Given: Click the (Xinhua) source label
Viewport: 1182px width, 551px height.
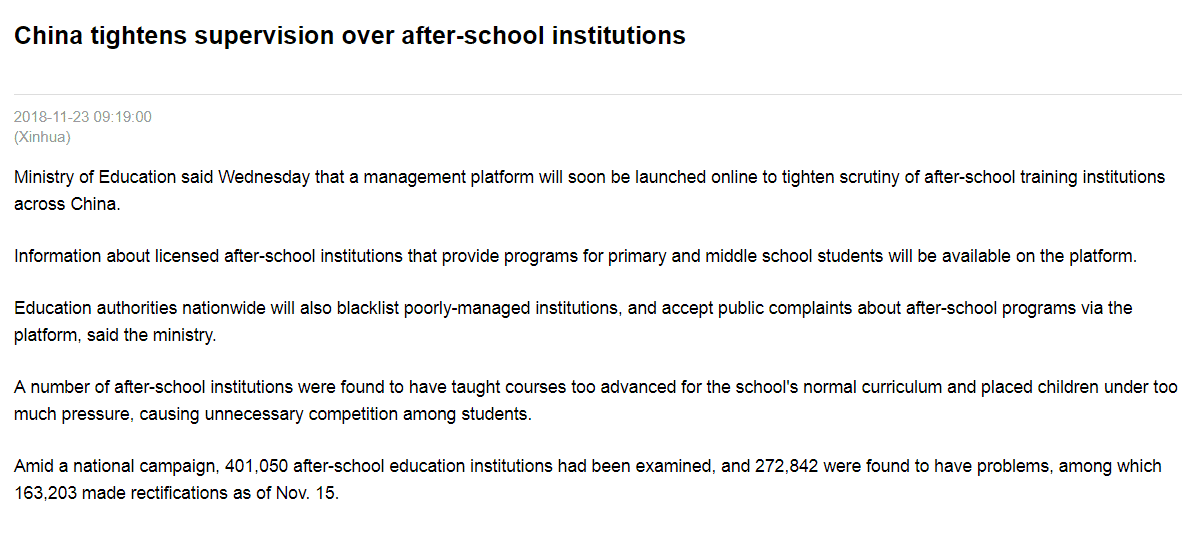Looking at the screenshot, I should [x=42, y=137].
